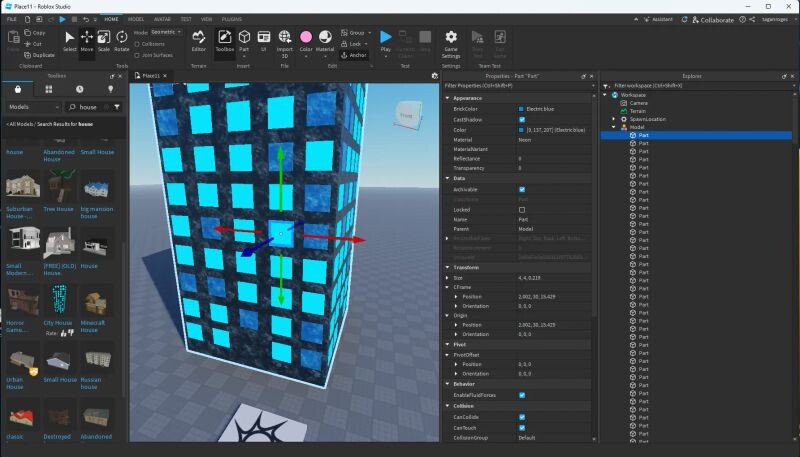Viewport: 800px width, 457px height.
Task: Click the All Models breadcrumb link
Action: 22,123
